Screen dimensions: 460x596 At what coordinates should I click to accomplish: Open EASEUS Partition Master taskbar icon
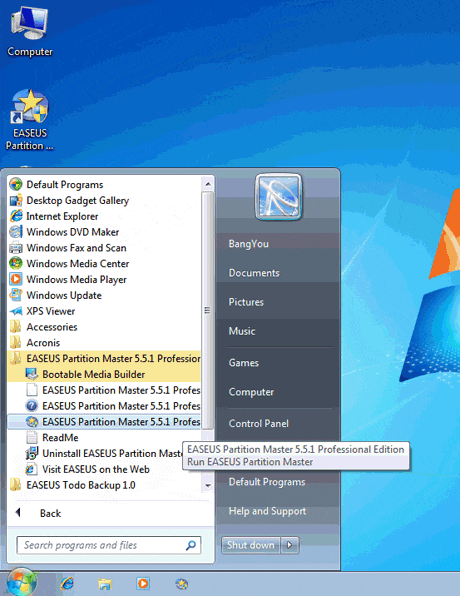pyautogui.click(x=182, y=583)
